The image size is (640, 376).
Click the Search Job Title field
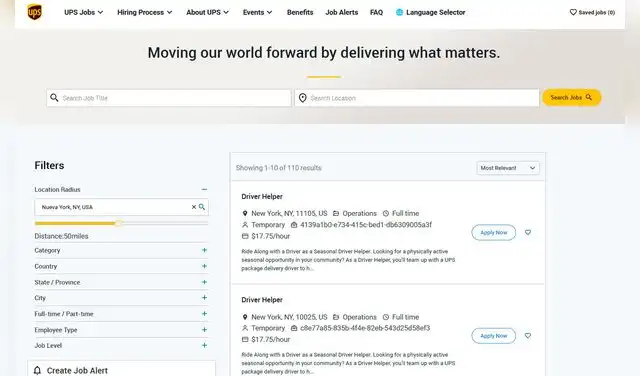click(x=169, y=98)
